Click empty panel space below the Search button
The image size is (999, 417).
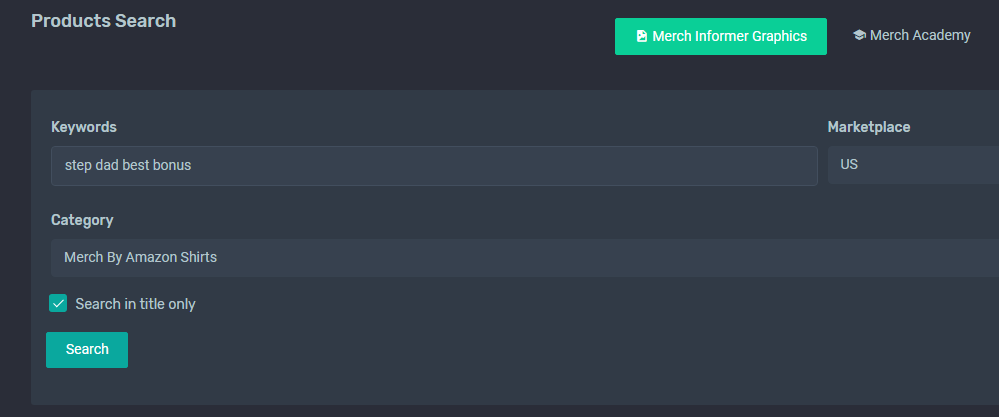[382, 385]
